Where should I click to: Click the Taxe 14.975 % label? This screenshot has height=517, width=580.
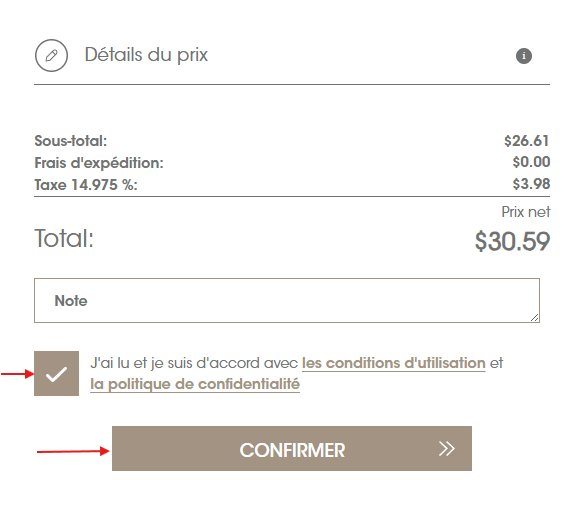pos(86,185)
